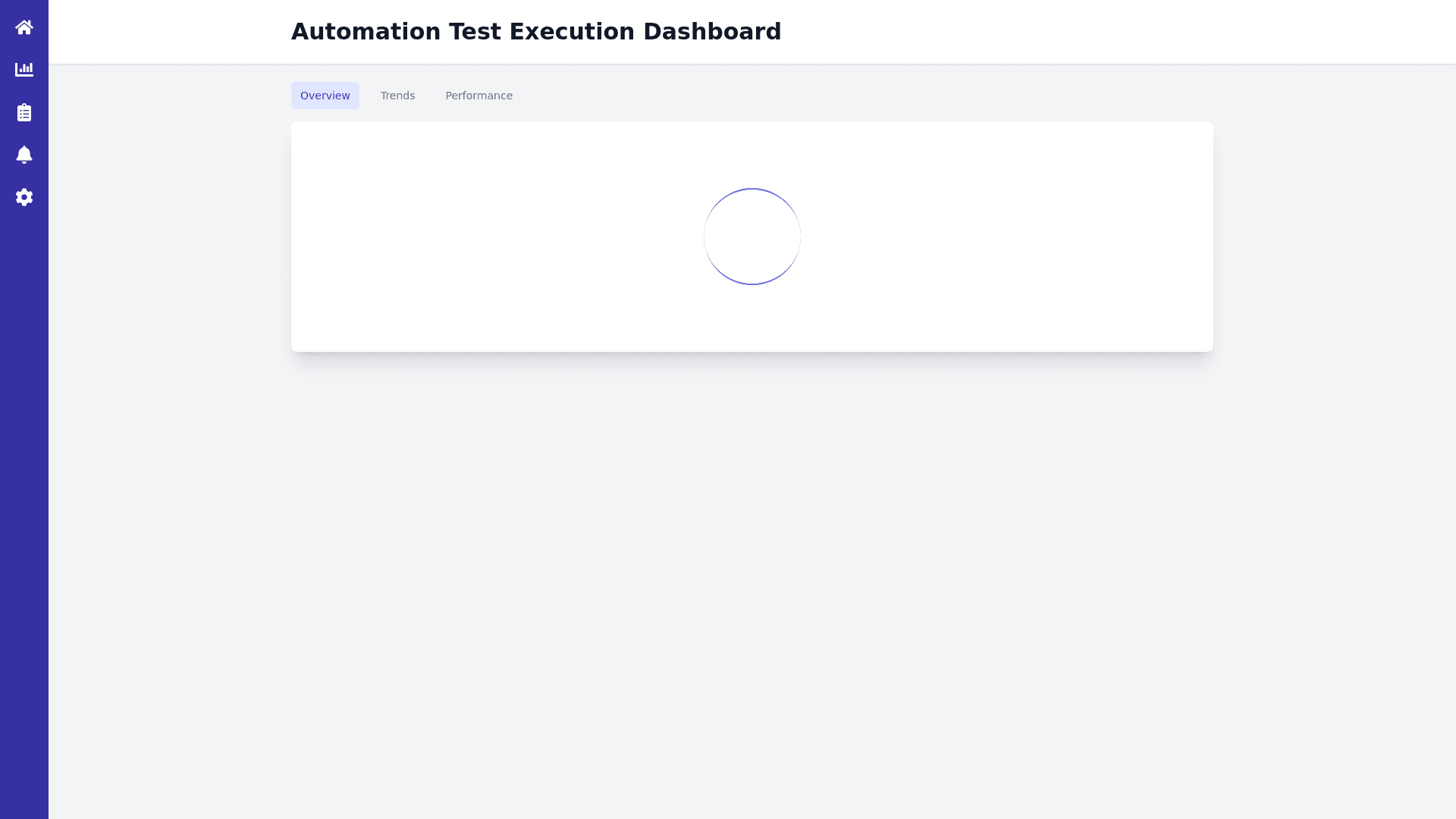Viewport: 1456px width, 819px height.
Task: Click blank header area right of the title
Action: [x=1100, y=32]
